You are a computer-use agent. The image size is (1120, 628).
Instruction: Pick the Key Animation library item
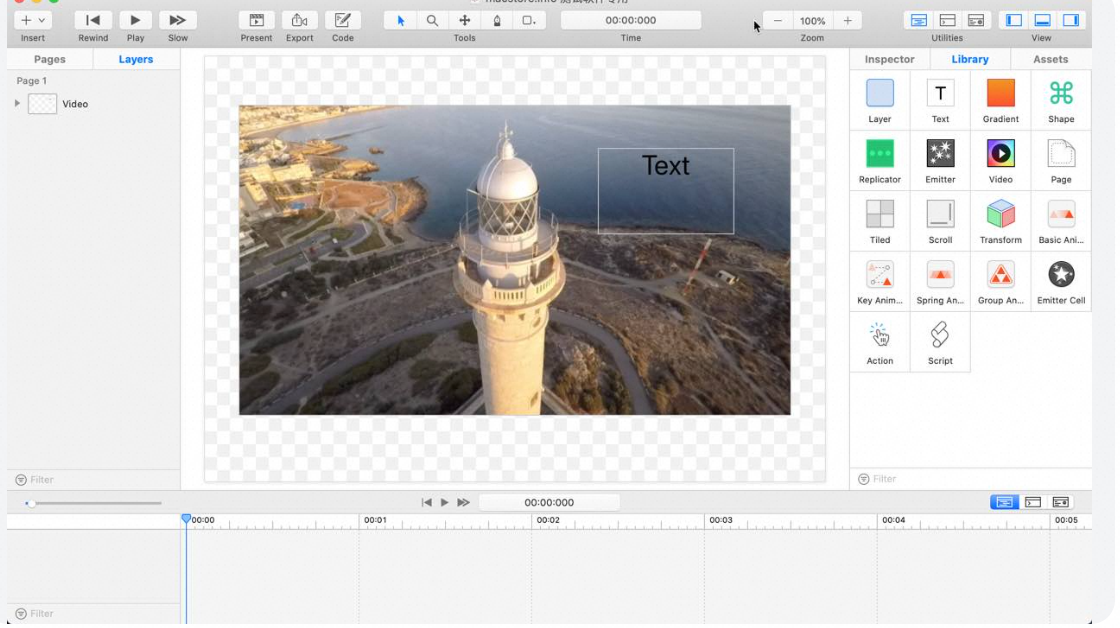click(x=880, y=282)
